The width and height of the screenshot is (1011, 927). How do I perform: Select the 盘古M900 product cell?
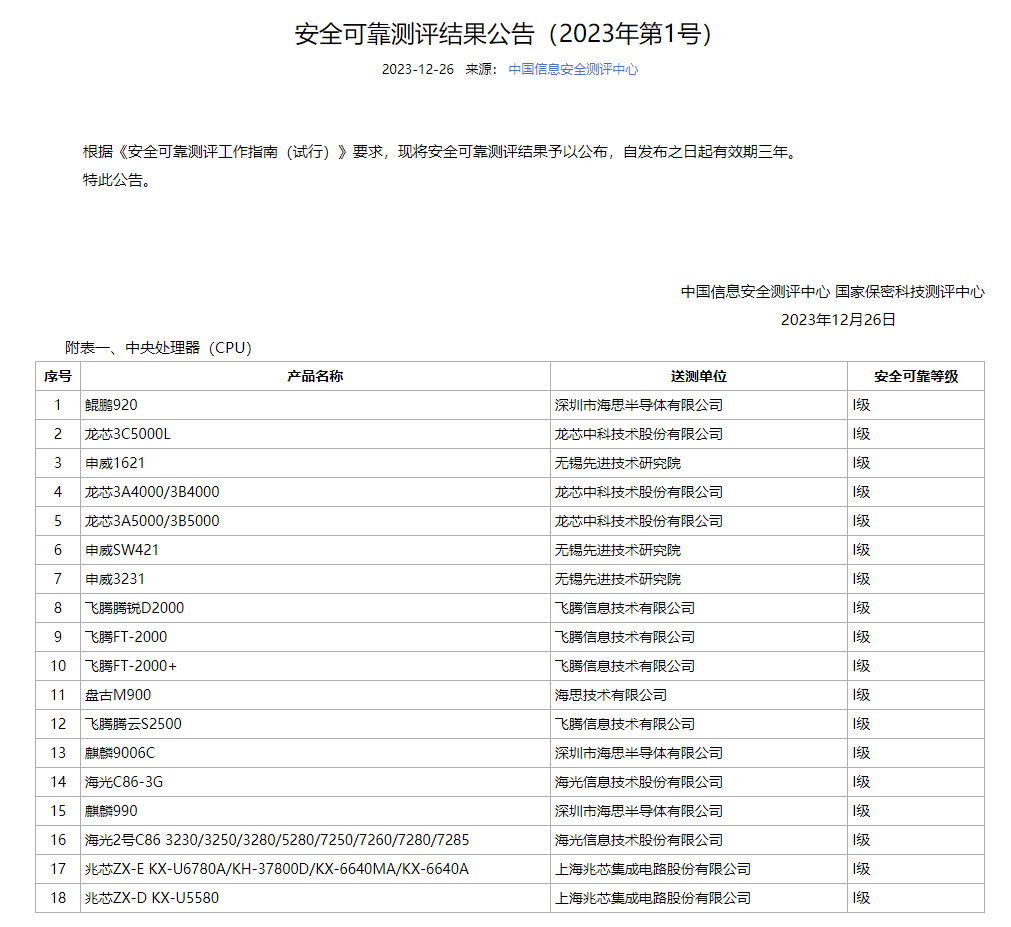[315, 696]
